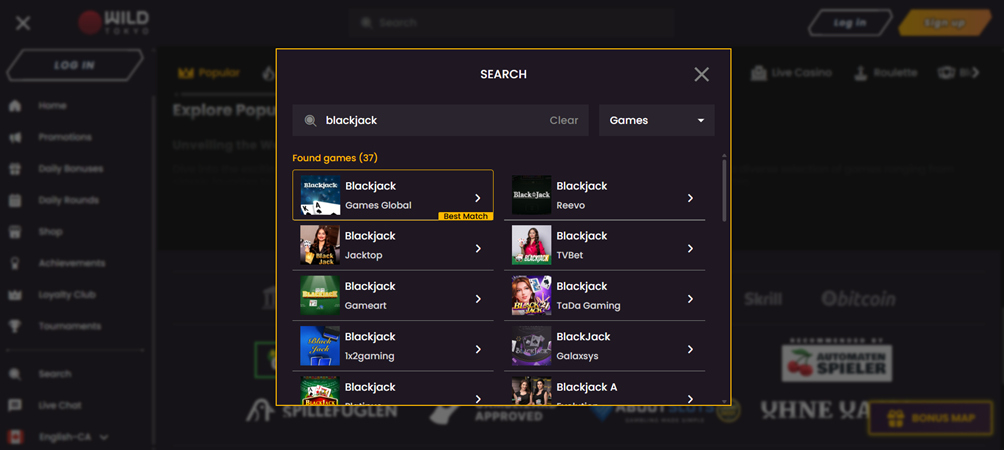Click the Best Match badge
Image resolution: width=1004 pixels, height=450 pixels.
tap(466, 216)
